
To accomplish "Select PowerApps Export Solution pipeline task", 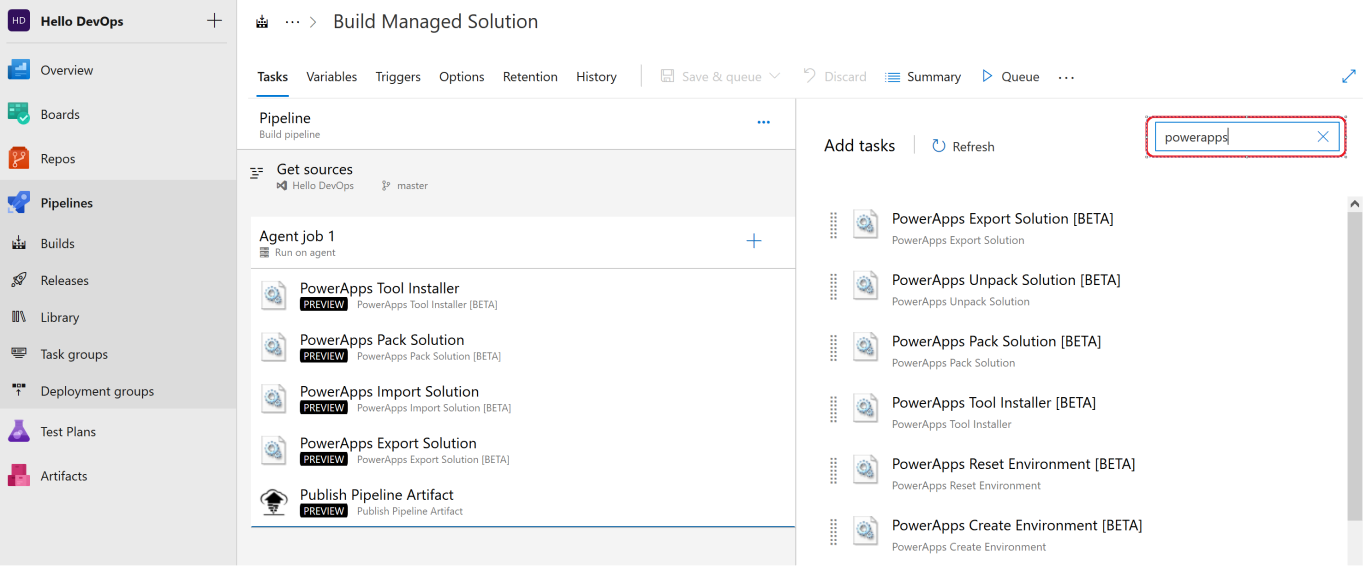I will point(523,450).
